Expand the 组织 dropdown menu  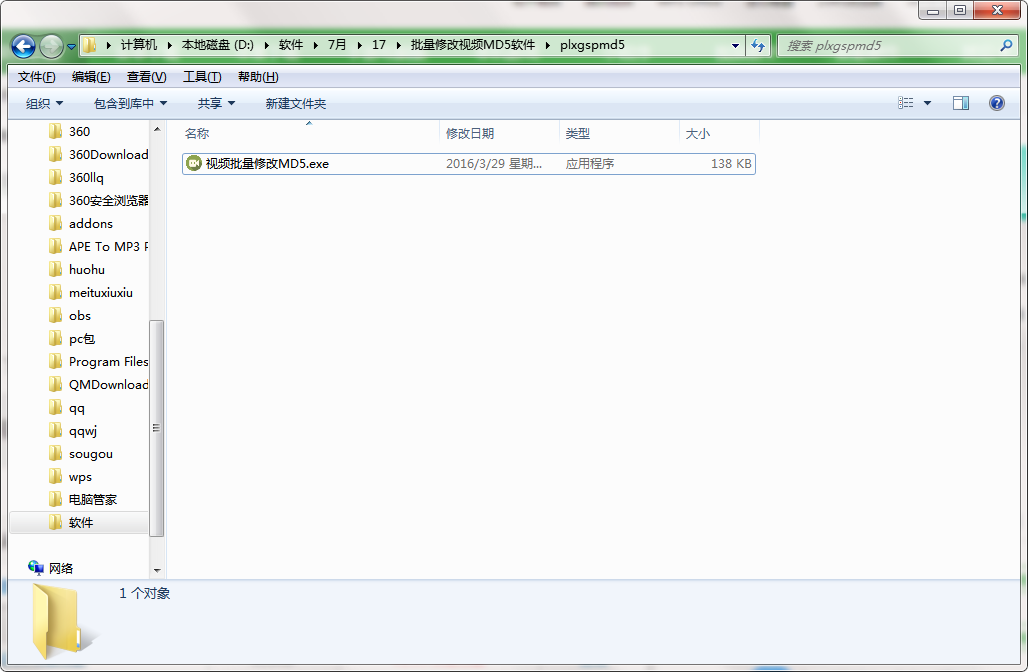click(x=45, y=104)
